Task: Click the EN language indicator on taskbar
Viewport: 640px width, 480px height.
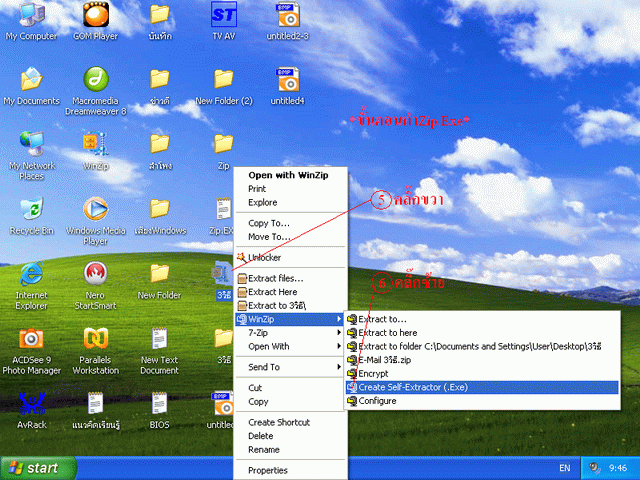Action: (x=564, y=468)
